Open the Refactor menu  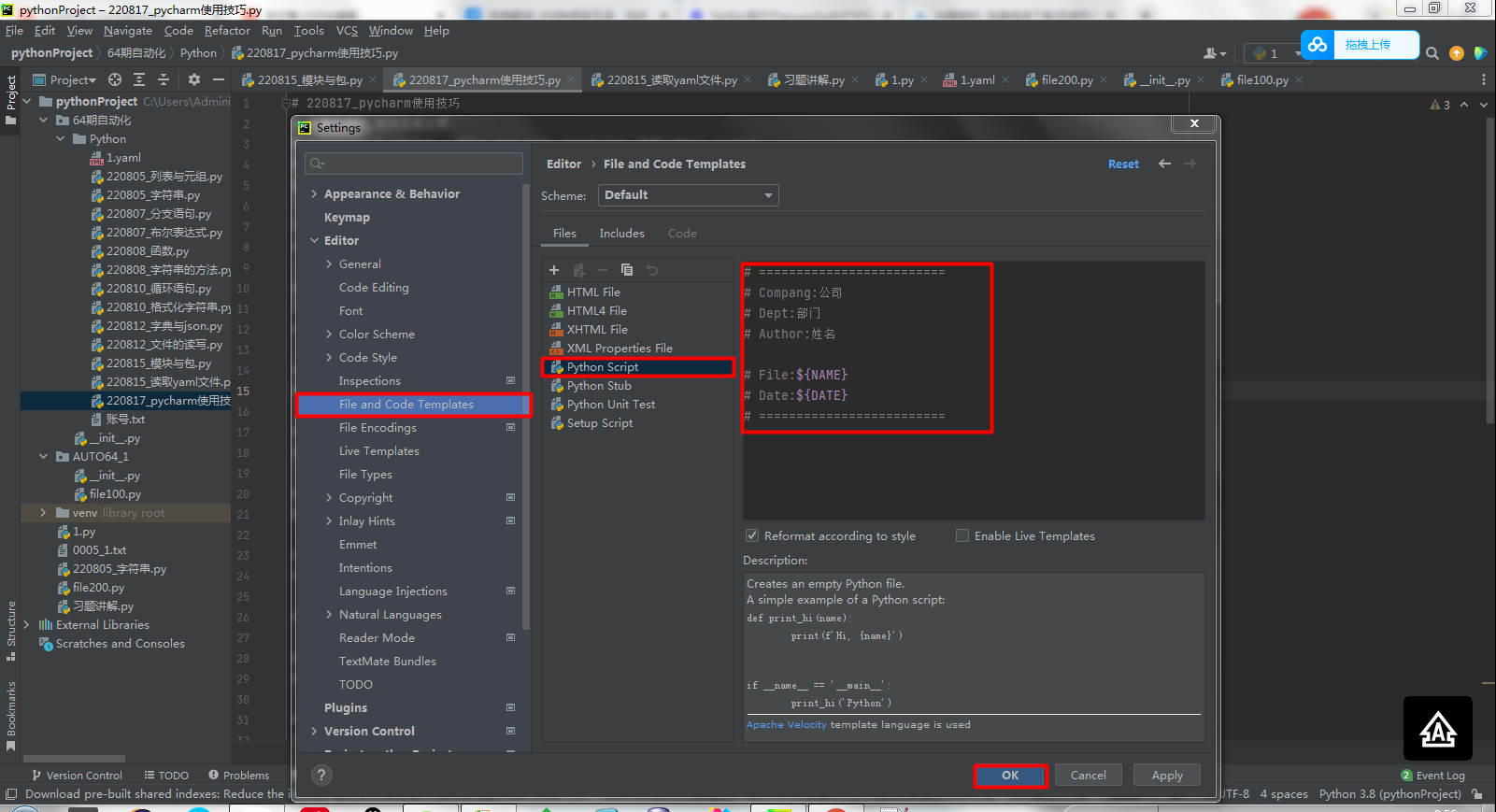(227, 31)
